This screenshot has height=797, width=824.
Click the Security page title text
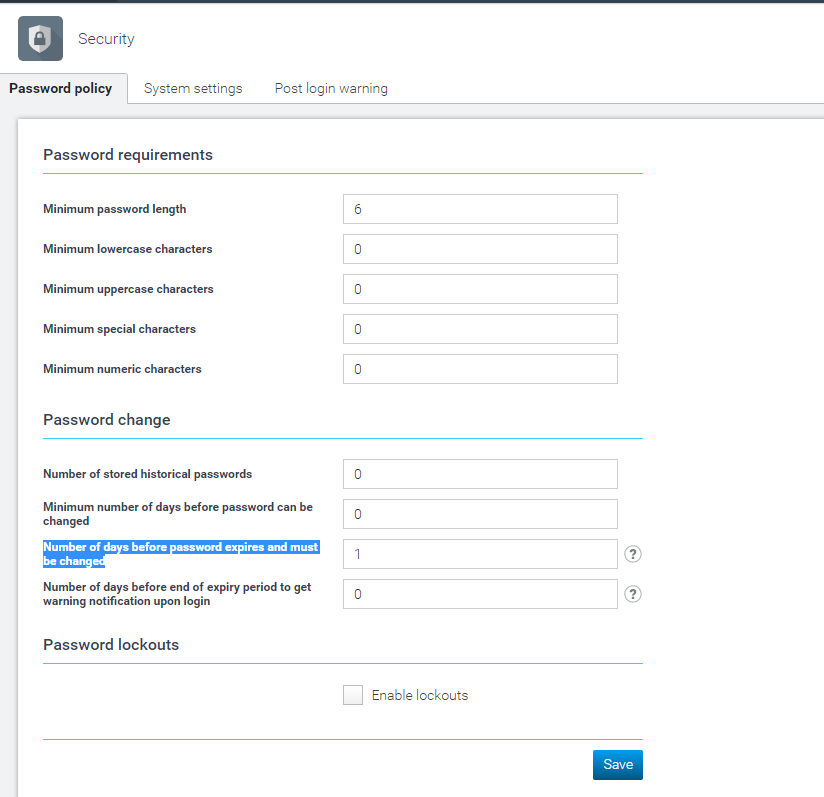coord(106,39)
